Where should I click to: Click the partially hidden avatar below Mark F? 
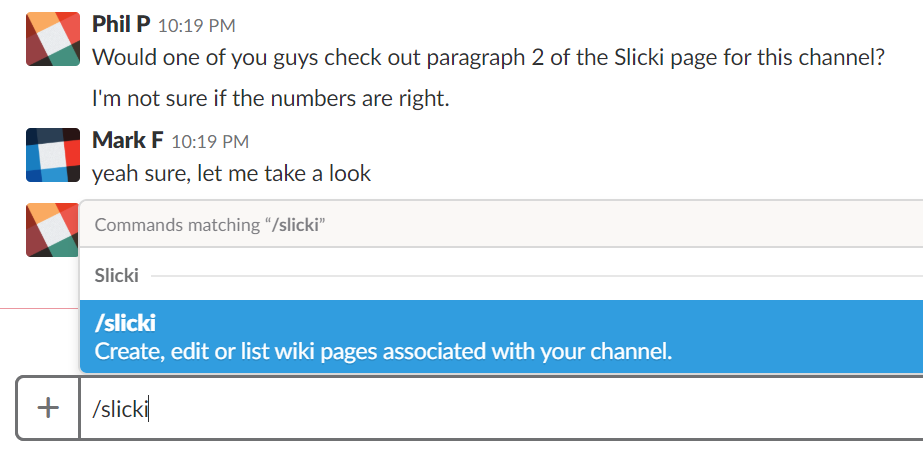52,230
